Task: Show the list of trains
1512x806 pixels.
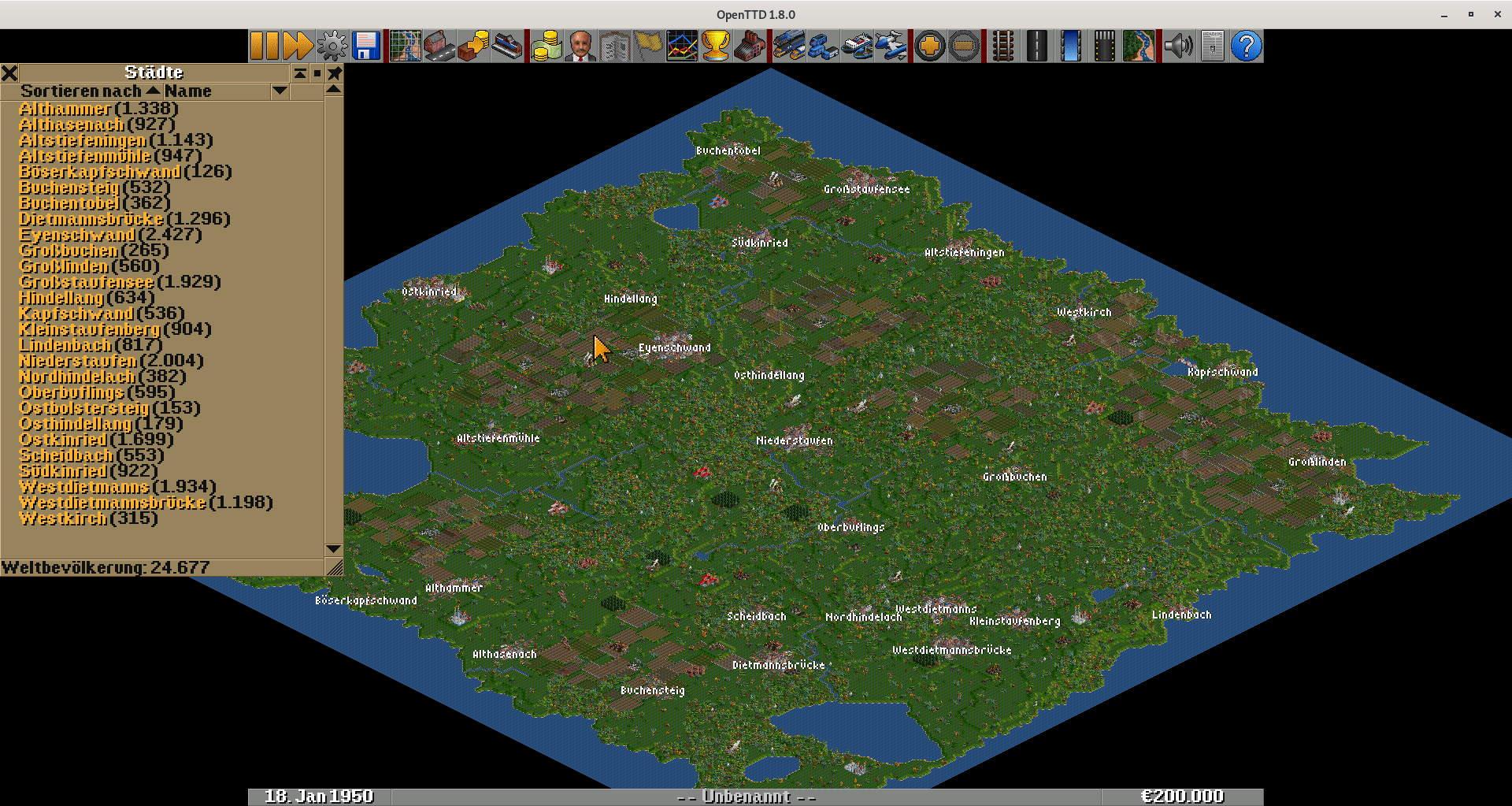Action: 789,46
